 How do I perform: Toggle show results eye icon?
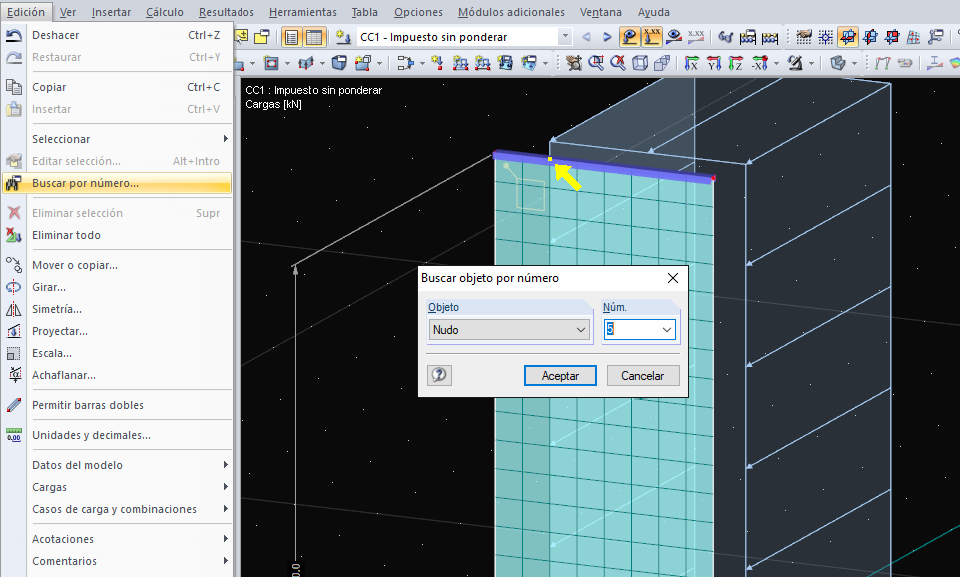point(674,37)
